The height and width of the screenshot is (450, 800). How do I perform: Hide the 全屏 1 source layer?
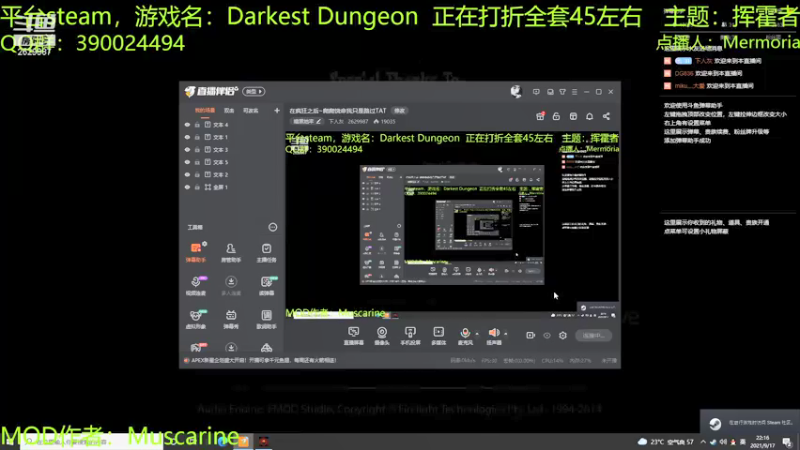pos(187,187)
